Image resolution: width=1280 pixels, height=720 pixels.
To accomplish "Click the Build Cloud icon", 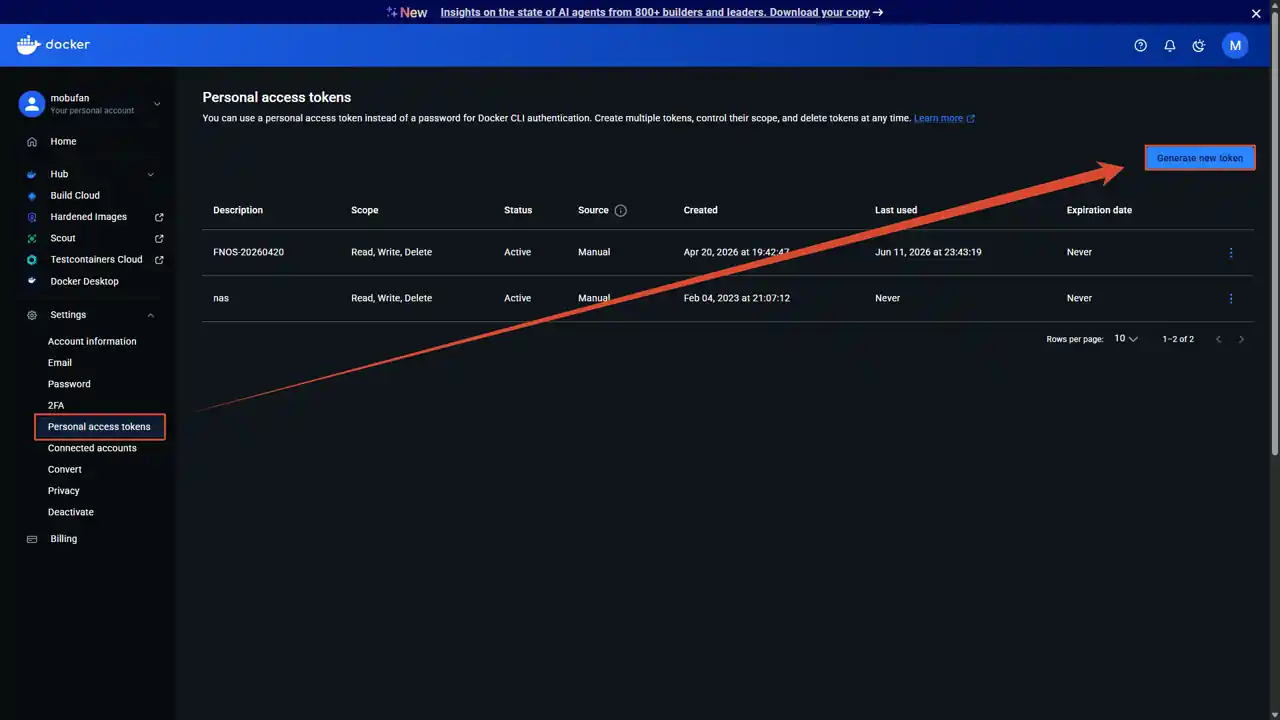I will [32, 196].
